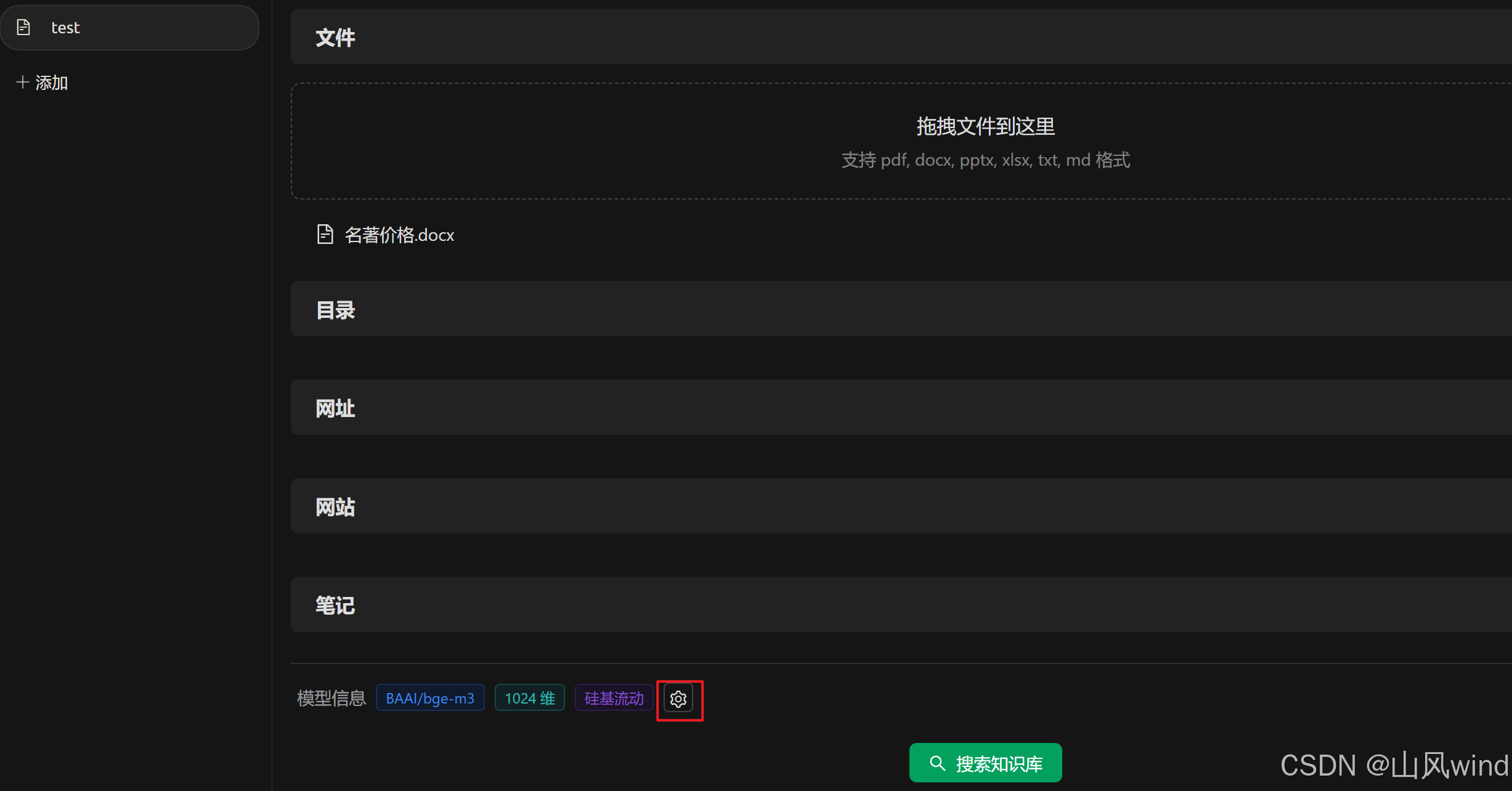
Task: Open knowledge base settings gear icon
Action: point(678,699)
